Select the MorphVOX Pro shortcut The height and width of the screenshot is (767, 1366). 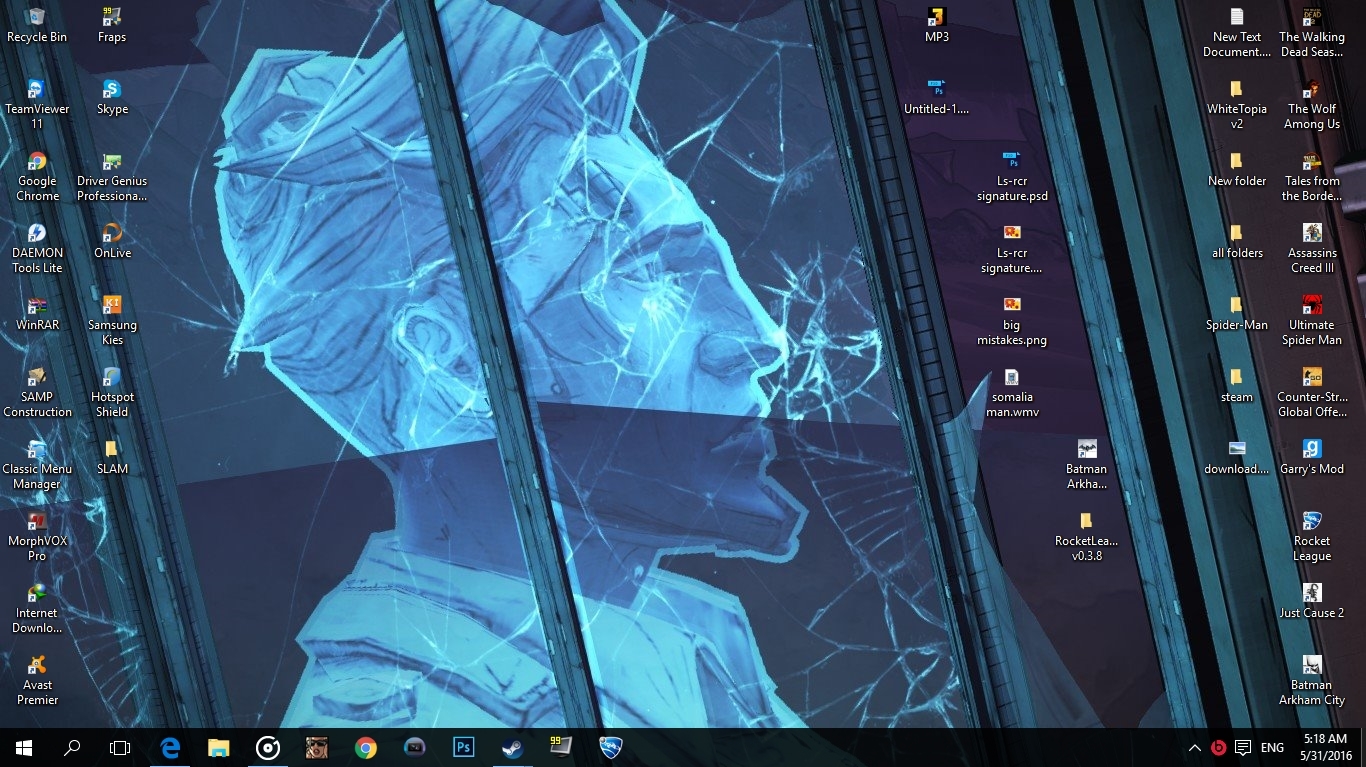pyautogui.click(x=37, y=537)
